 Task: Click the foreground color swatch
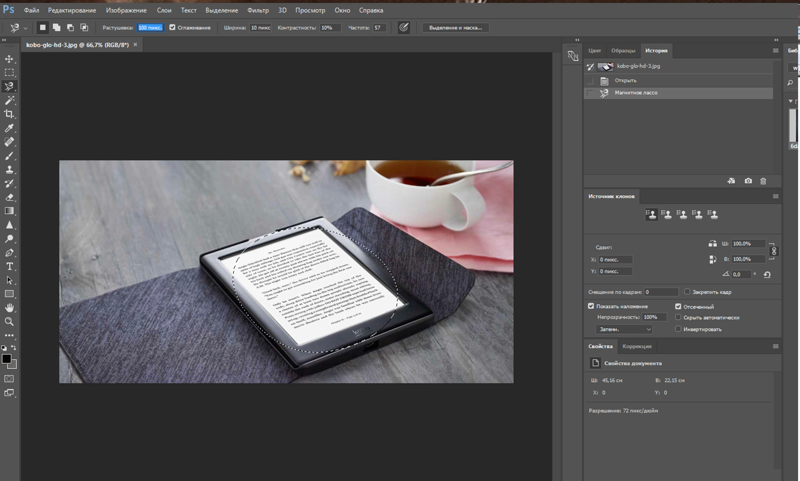pyautogui.click(x=7, y=357)
